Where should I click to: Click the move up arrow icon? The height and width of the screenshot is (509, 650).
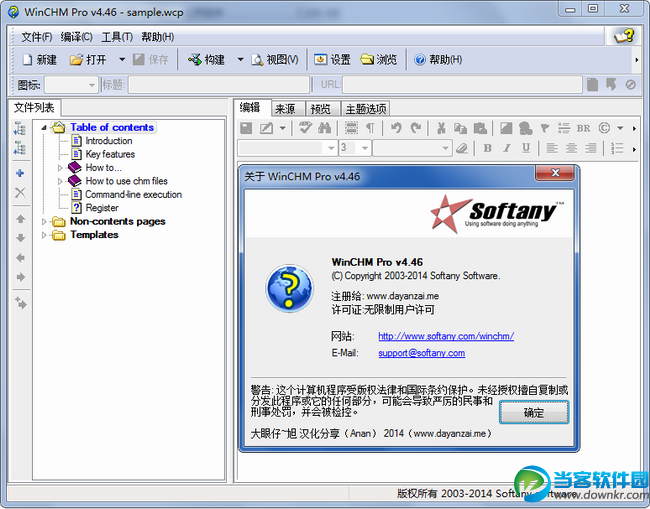point(20,219)
